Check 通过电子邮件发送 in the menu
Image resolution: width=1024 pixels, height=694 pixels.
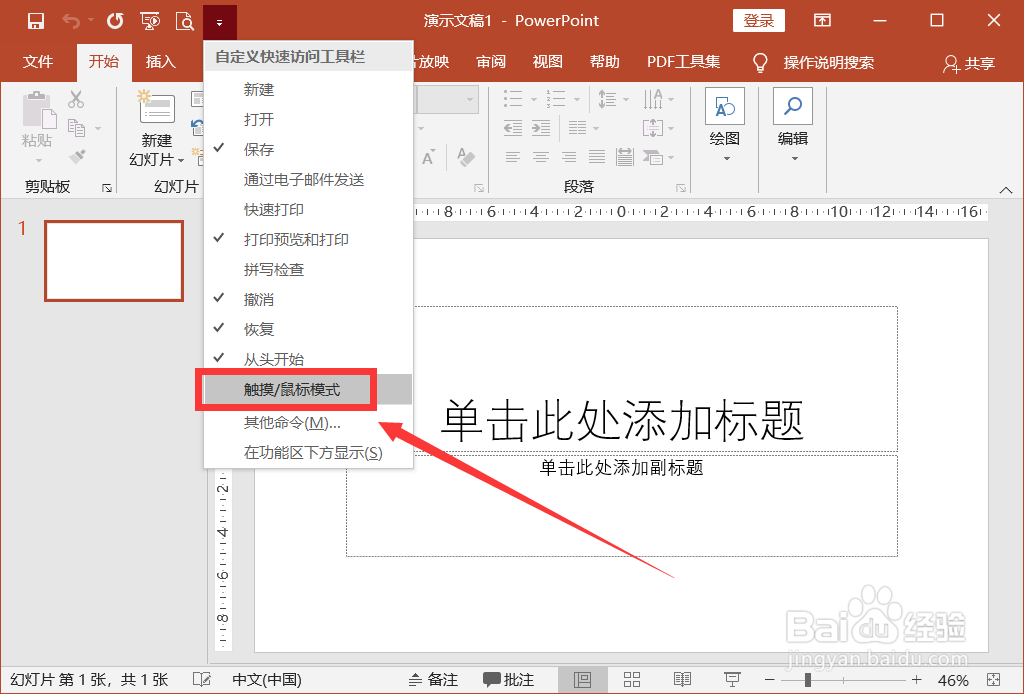point(308,180)
